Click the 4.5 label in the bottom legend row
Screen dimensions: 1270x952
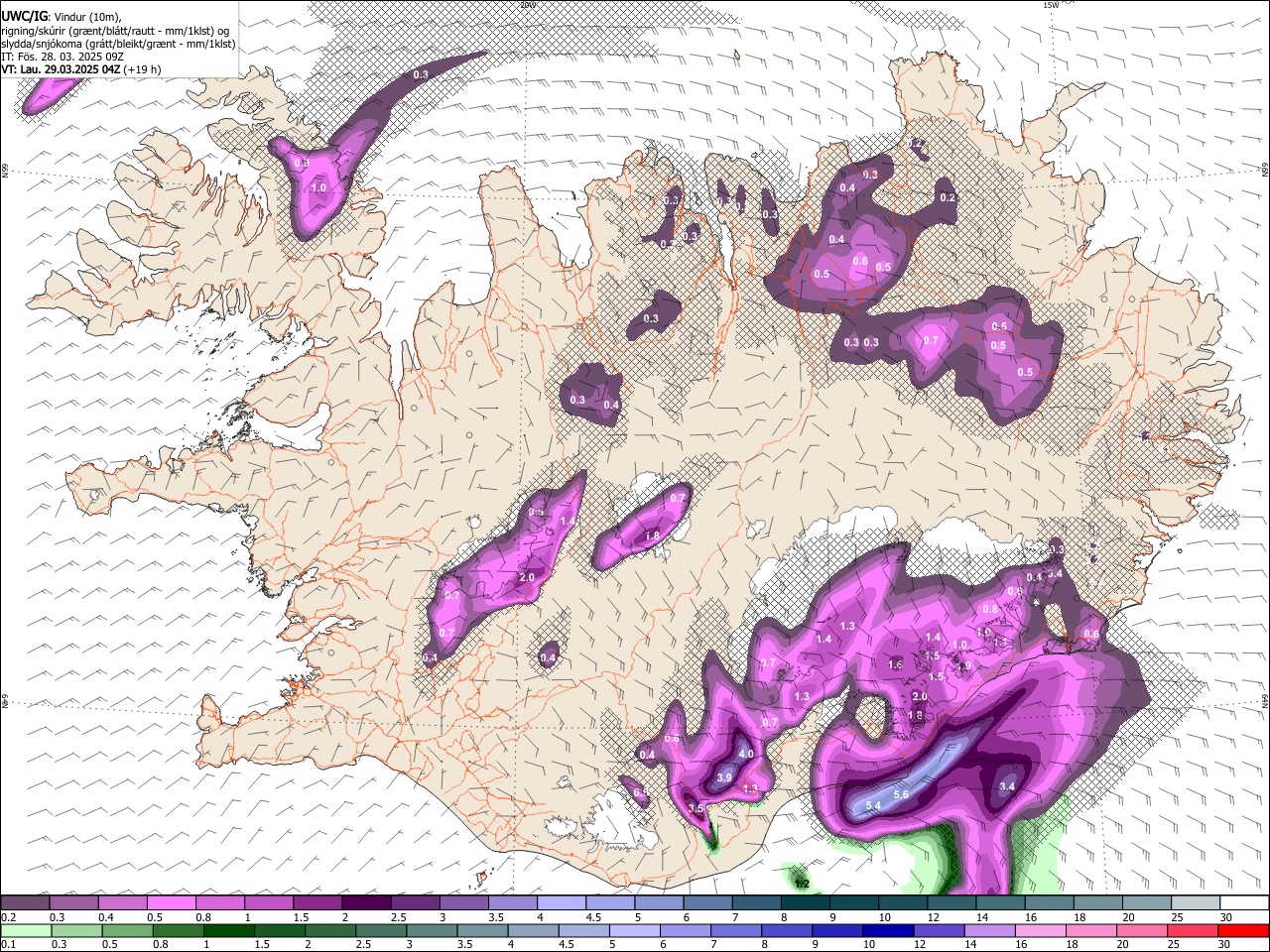[x=566, y=945]
